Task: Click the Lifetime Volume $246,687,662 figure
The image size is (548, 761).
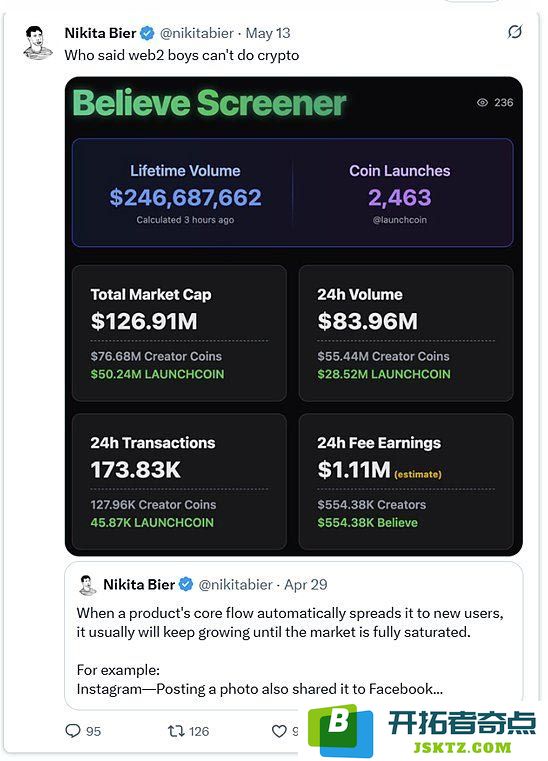Action: coord(185,198)
